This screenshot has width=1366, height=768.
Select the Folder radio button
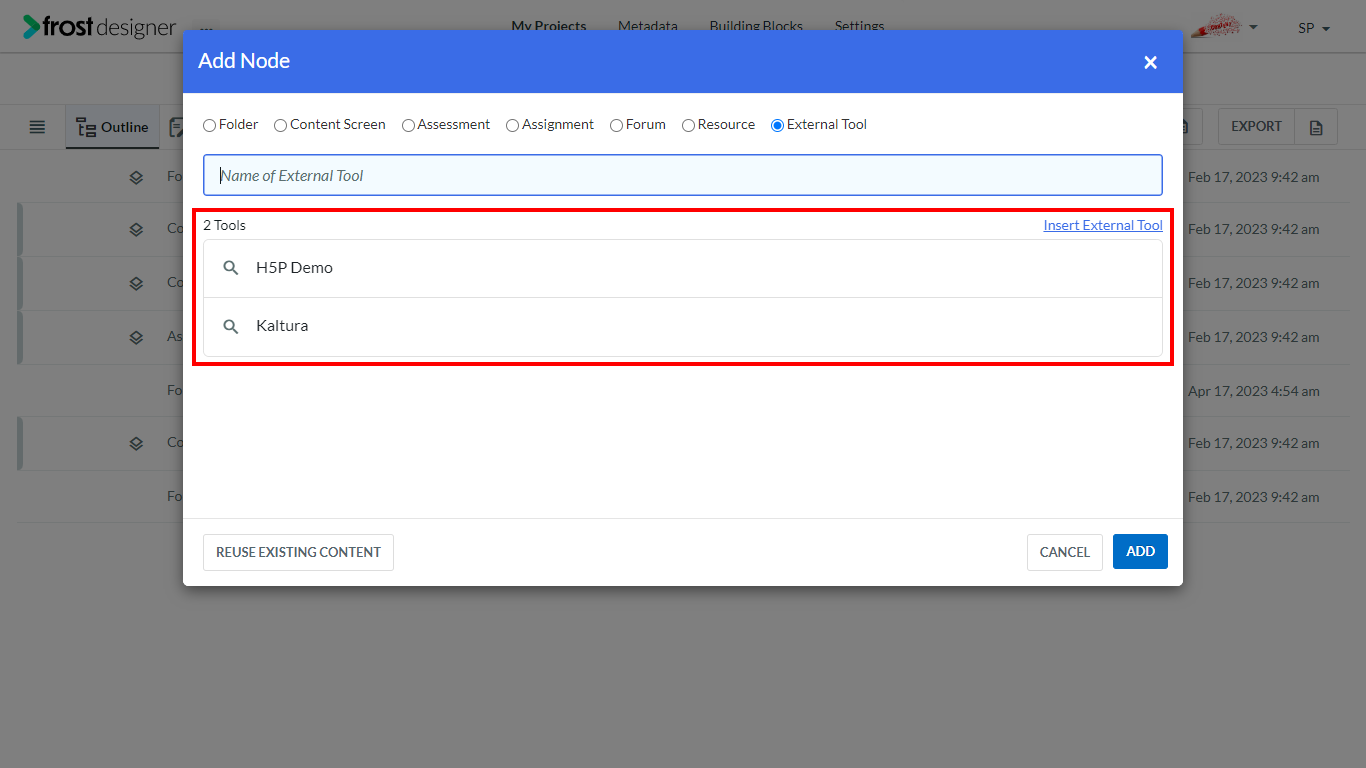(x=209, y=125)
